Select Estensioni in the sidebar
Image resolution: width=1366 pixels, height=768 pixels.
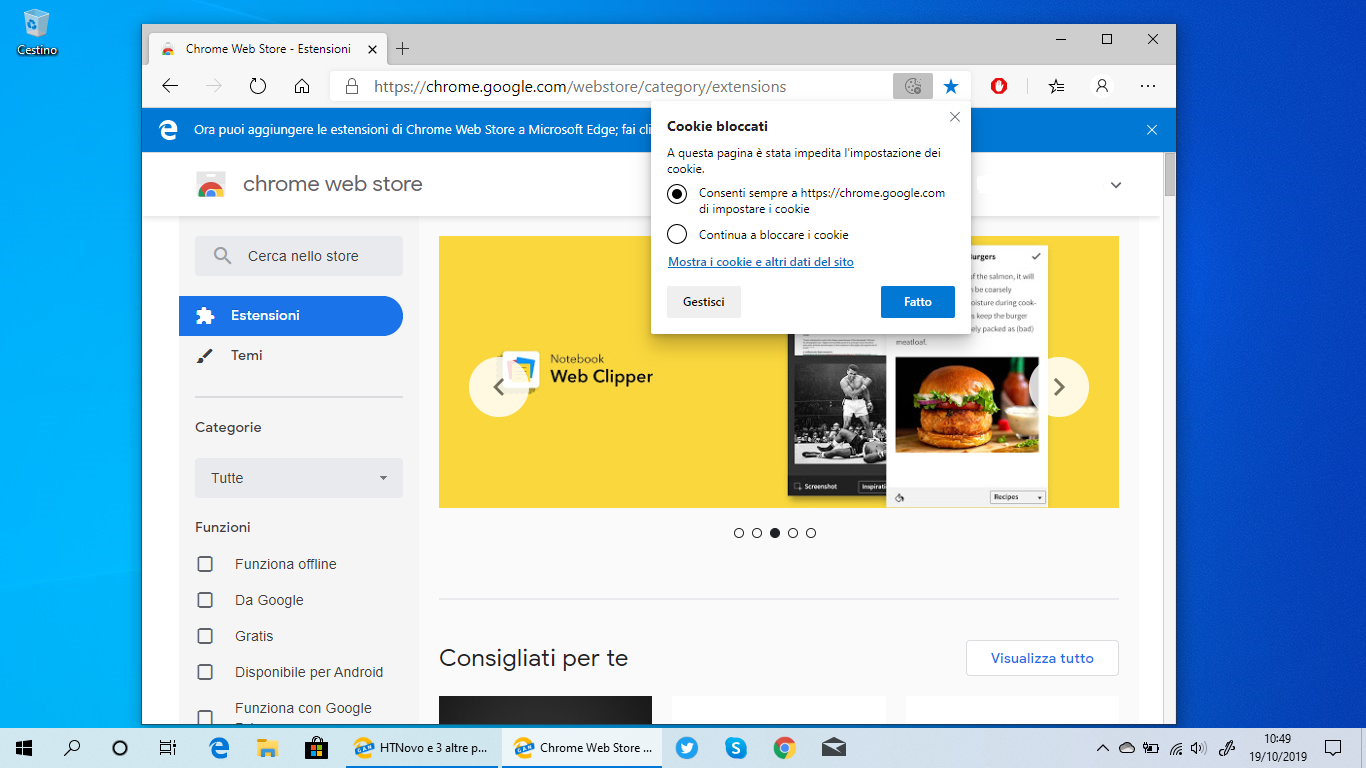point(291,315)
